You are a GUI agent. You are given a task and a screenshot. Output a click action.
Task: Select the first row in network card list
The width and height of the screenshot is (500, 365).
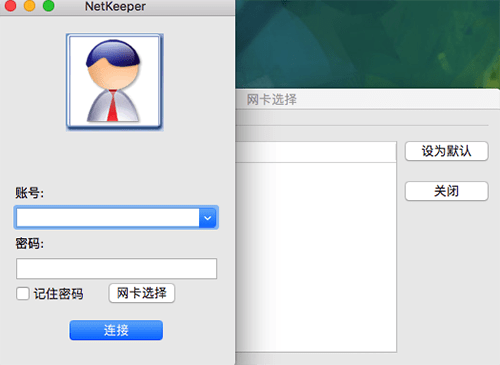316,152
